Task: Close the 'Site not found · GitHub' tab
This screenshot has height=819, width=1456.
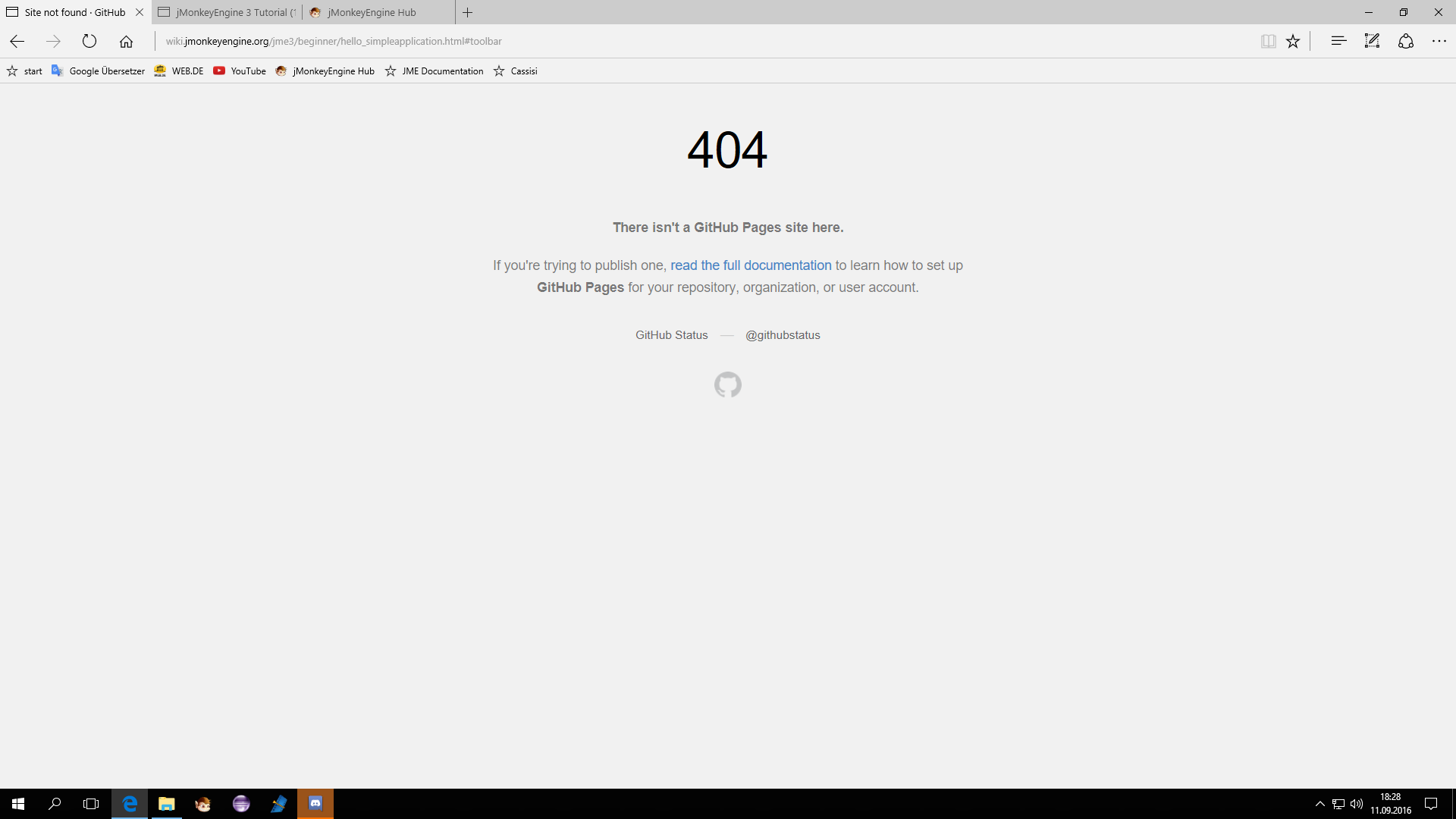Action: point(140,12)
